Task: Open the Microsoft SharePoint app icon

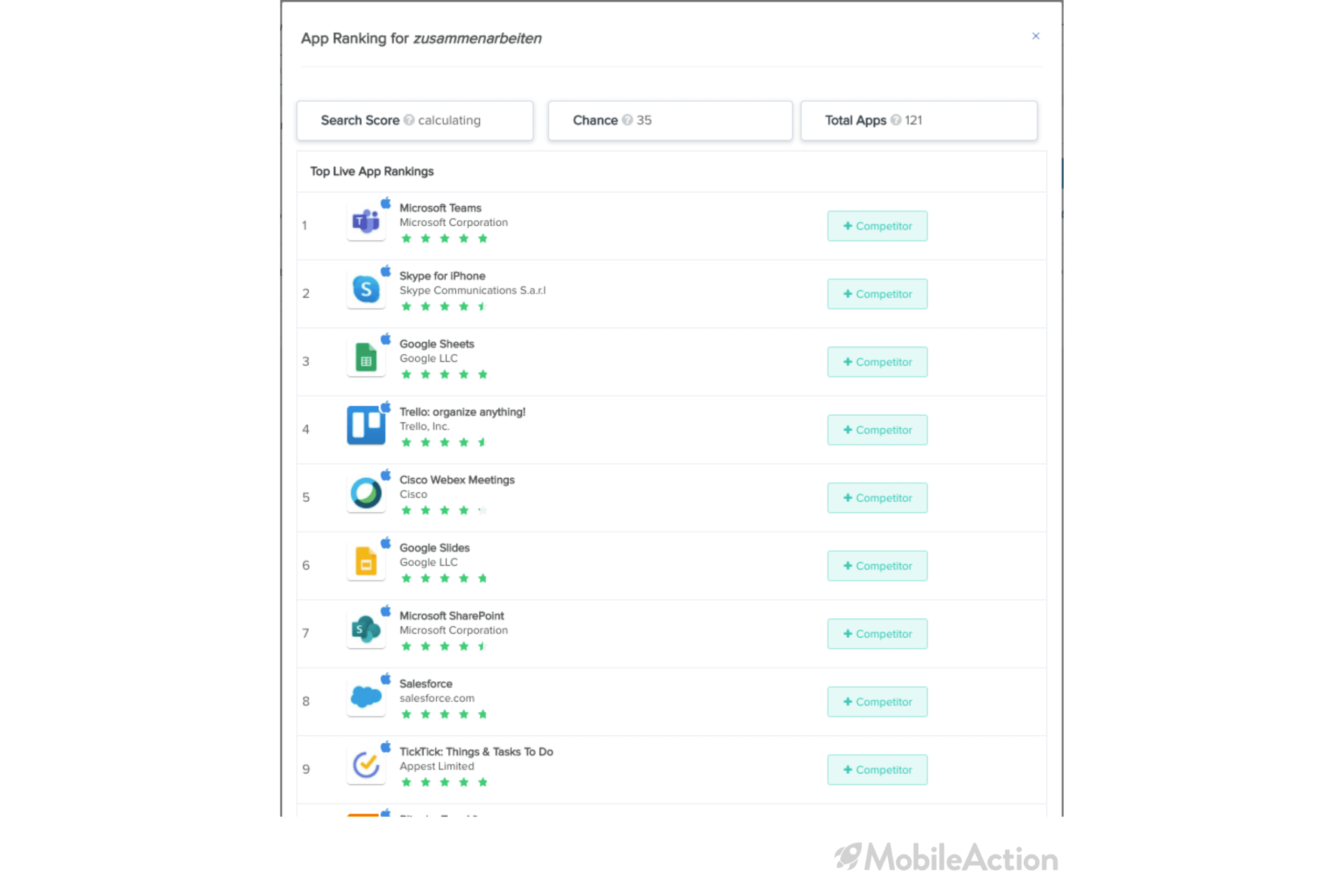Action: pos(366,629)
